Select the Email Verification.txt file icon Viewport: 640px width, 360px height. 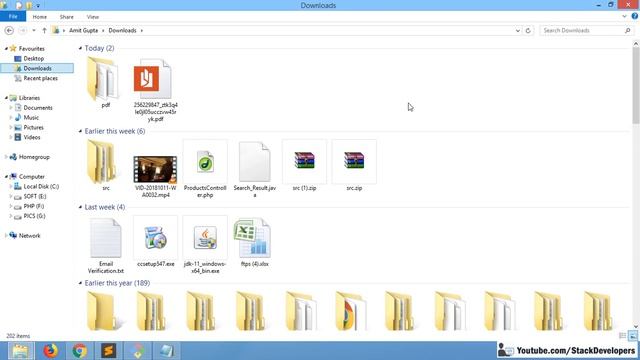pyautogui.click(x=106, y=238)
